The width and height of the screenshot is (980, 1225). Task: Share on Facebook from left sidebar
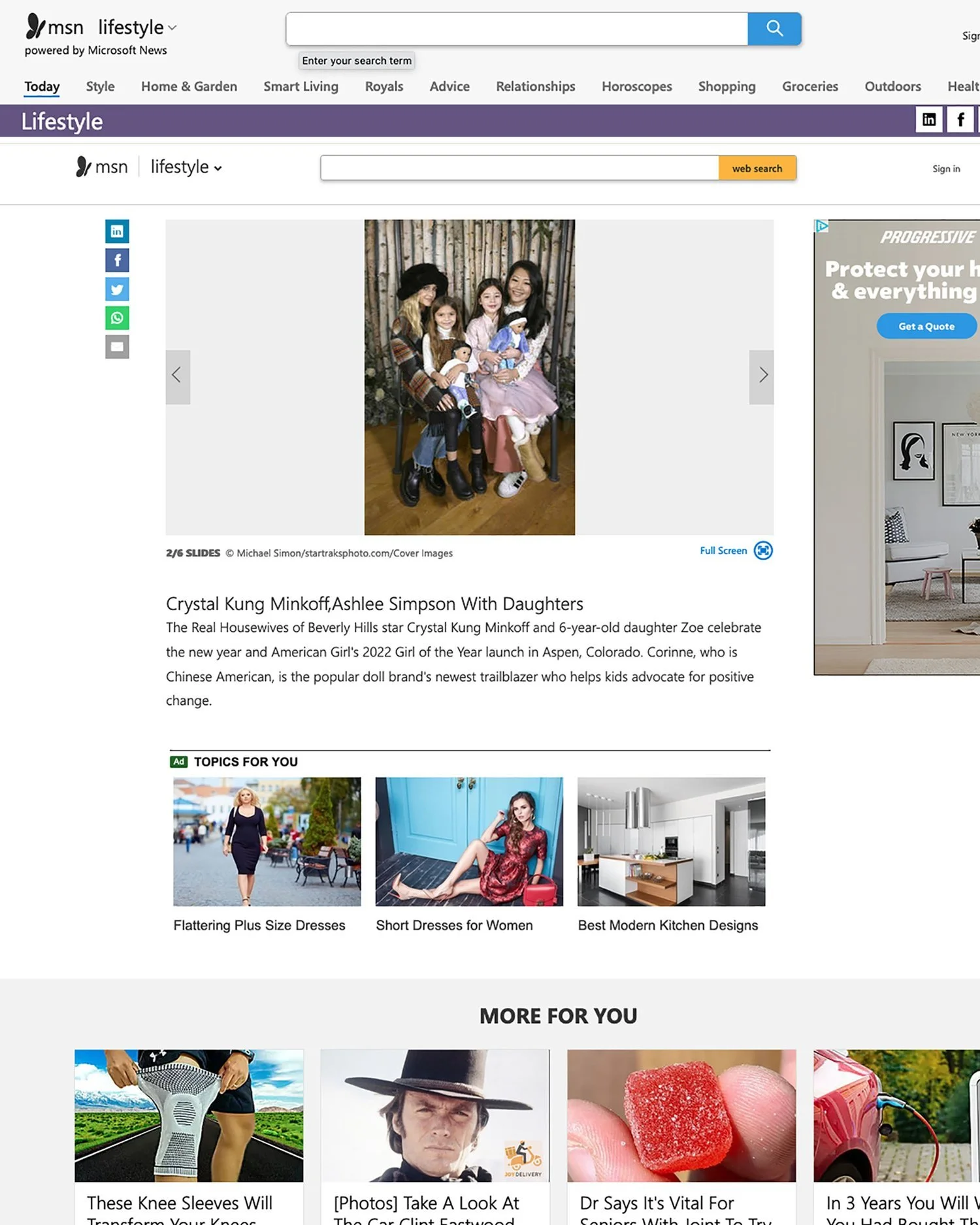pyautogui.click(x=117, y=260)
